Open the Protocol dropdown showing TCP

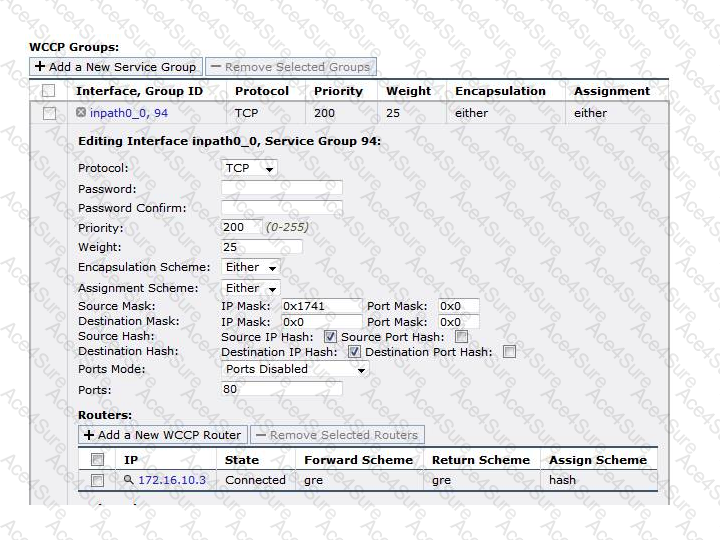(249, 168)
